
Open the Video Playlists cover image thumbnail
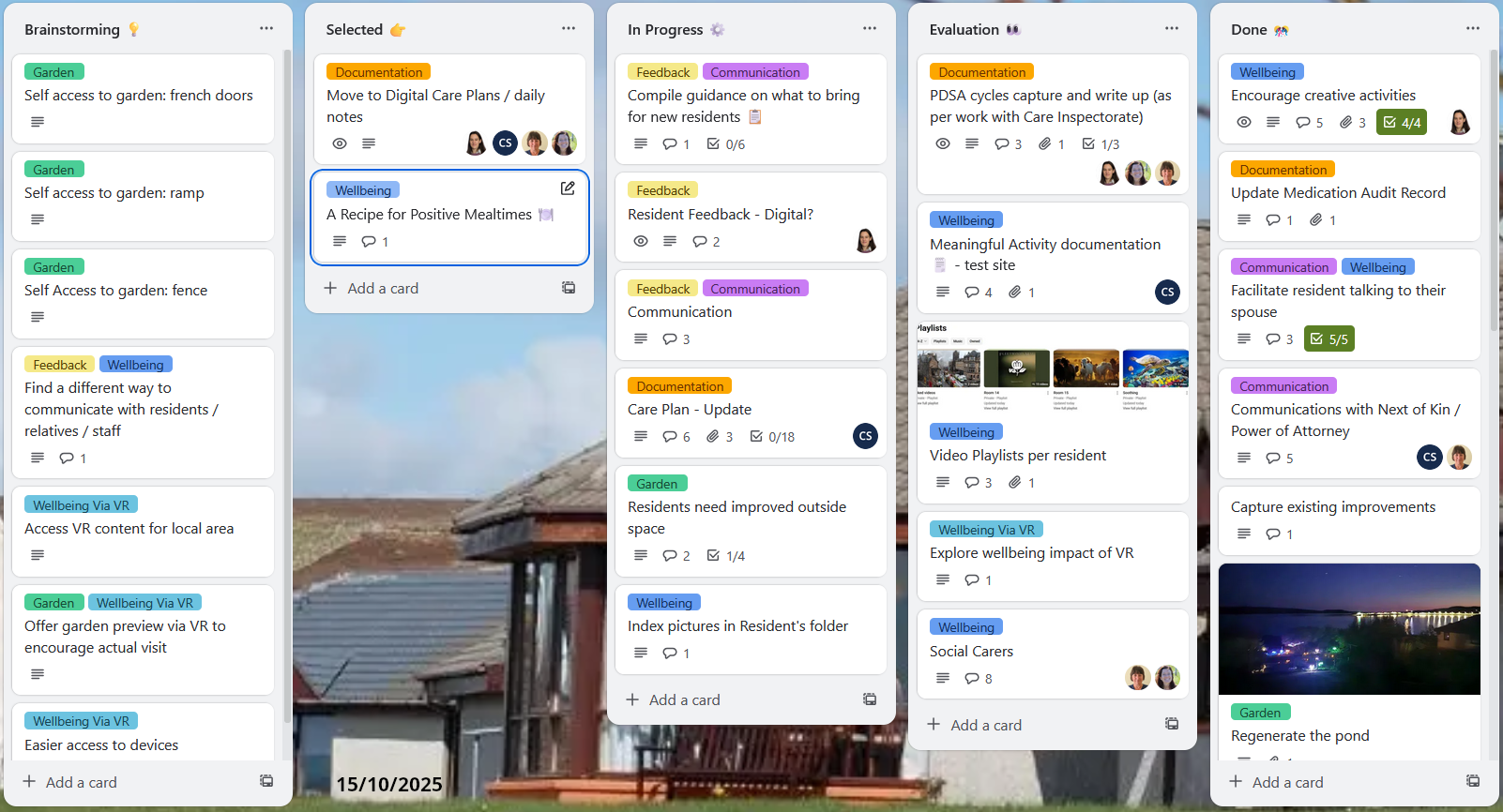pyautogui.click(x=1053, y=368)
